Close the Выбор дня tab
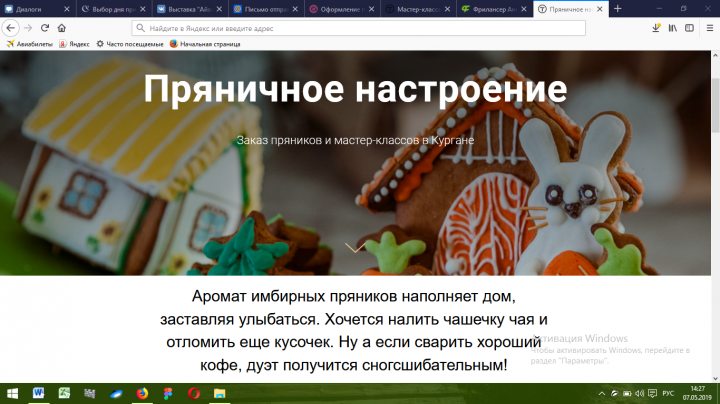The width and height of the screenshot is (720, 404). click(143, 9)
